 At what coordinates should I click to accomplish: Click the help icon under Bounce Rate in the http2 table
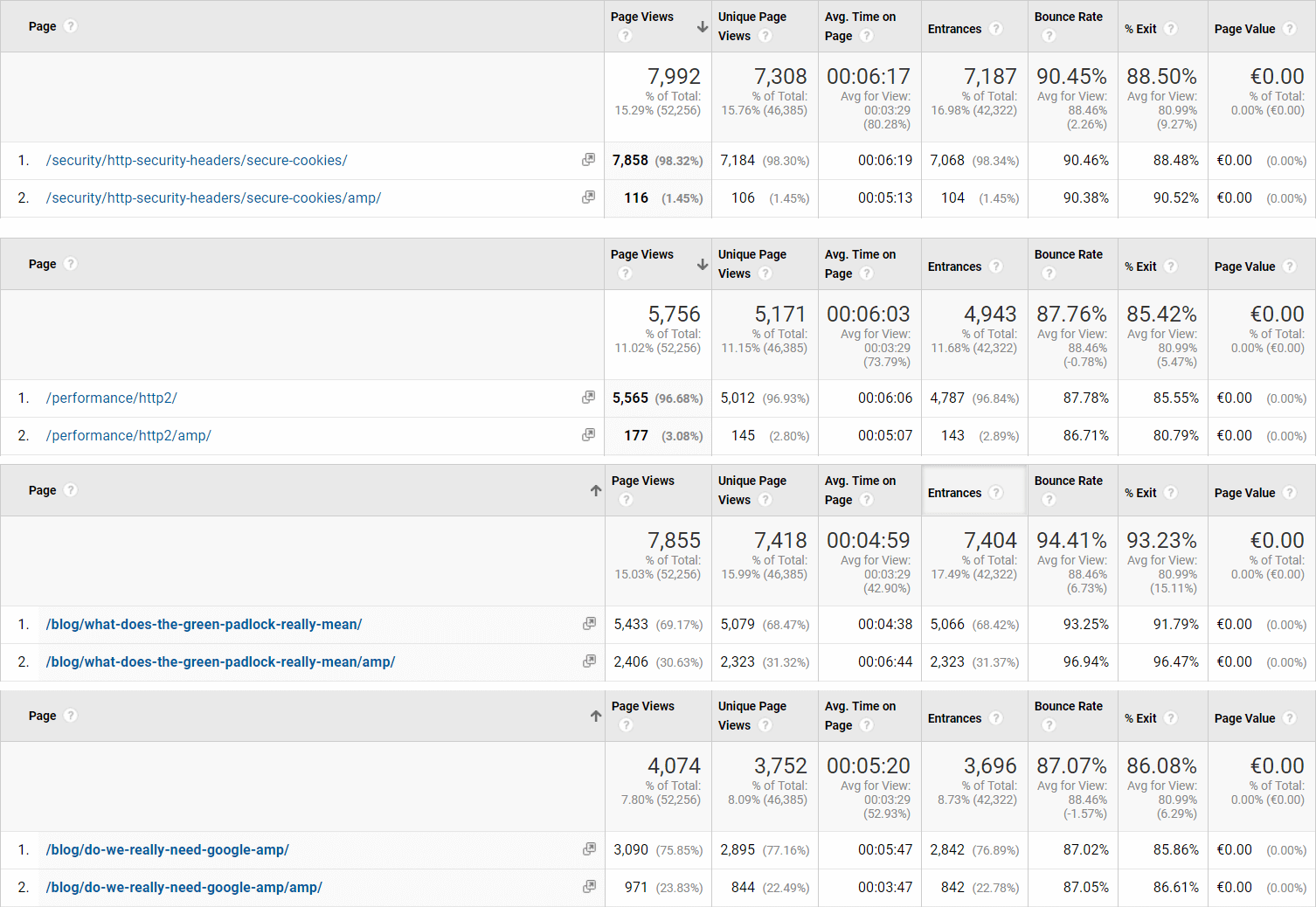pyautogui.click(x=1049, y=273)
